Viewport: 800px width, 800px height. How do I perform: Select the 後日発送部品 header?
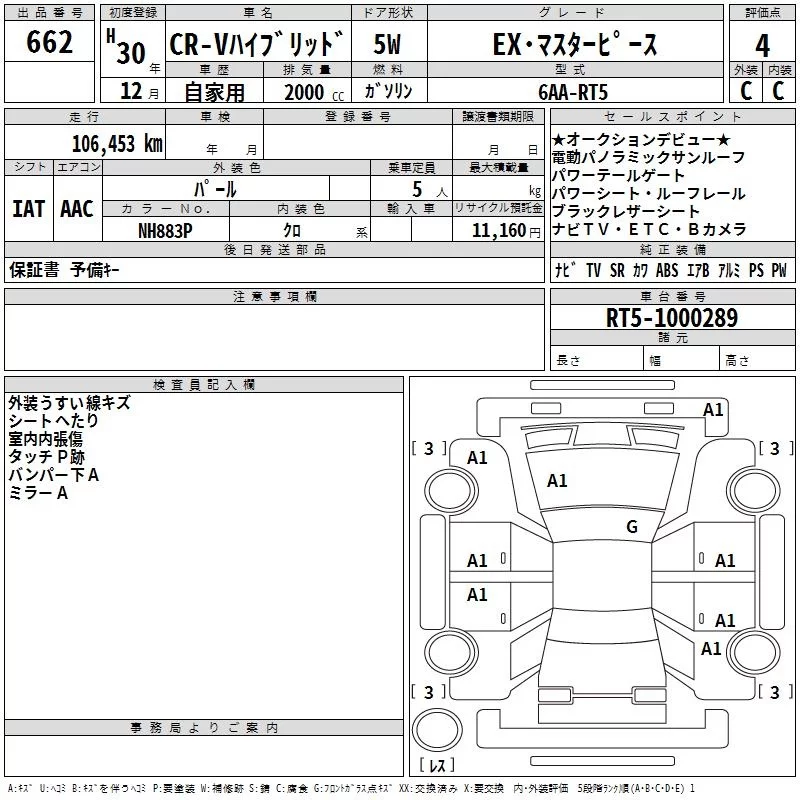274,249
